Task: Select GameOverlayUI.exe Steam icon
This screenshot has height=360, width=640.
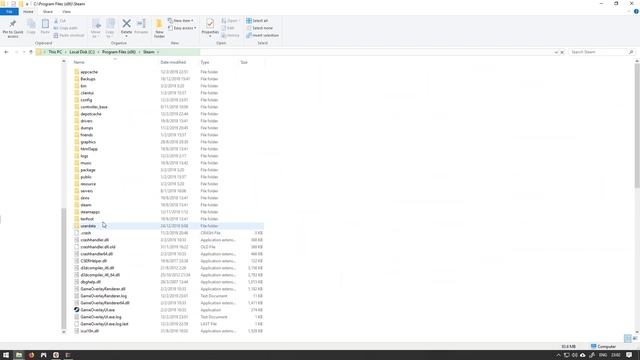Action: tap(76, 310)
